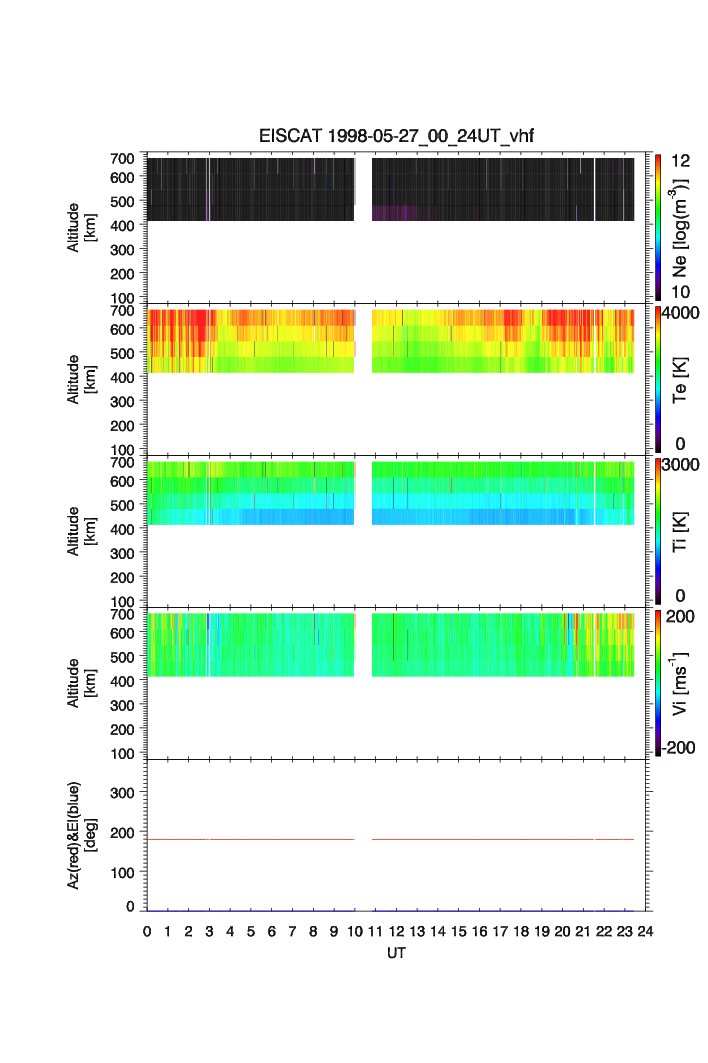The width and height of the screenshot is (708, 1063).
Task: Click the 12 hour tick on UT axis
Action: point(396,931)
